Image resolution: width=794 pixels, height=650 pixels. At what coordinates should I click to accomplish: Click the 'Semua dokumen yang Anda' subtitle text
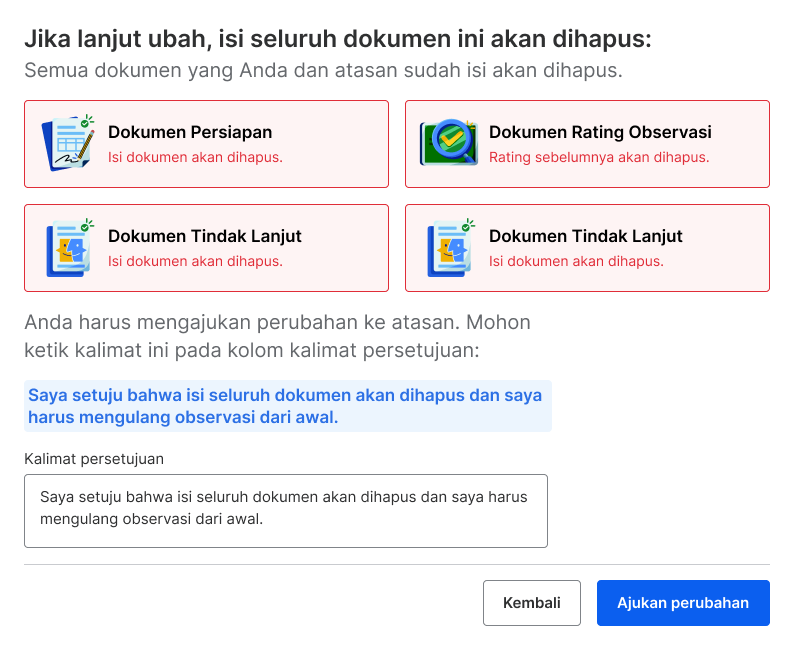point(323,70)
